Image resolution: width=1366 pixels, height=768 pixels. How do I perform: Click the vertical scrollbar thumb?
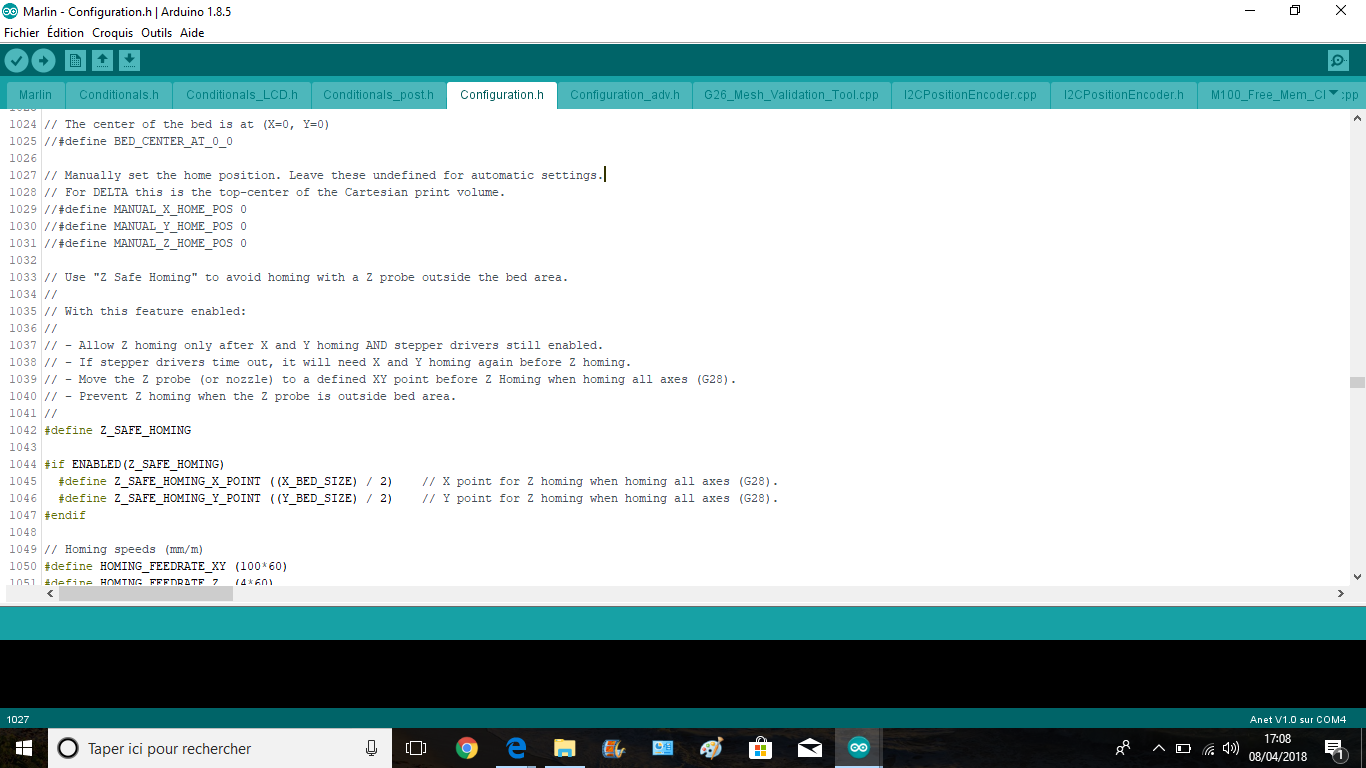click(x=1357, y=382)
